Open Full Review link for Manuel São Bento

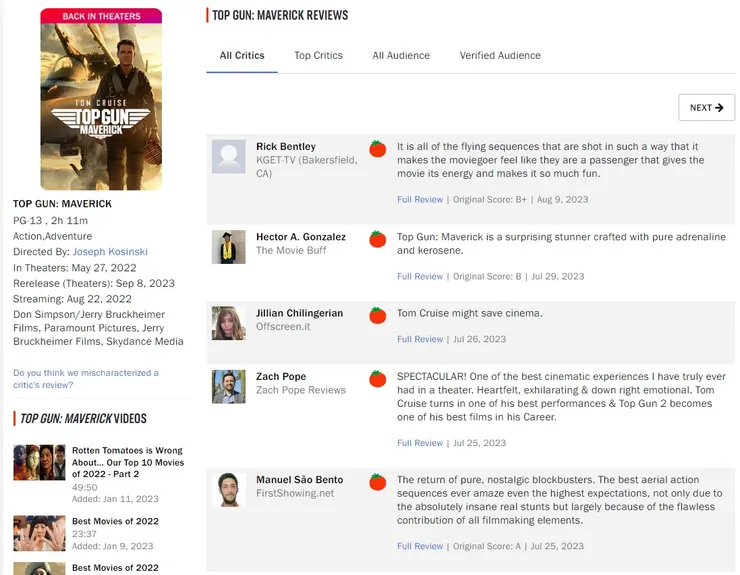[x=420, y=546]
